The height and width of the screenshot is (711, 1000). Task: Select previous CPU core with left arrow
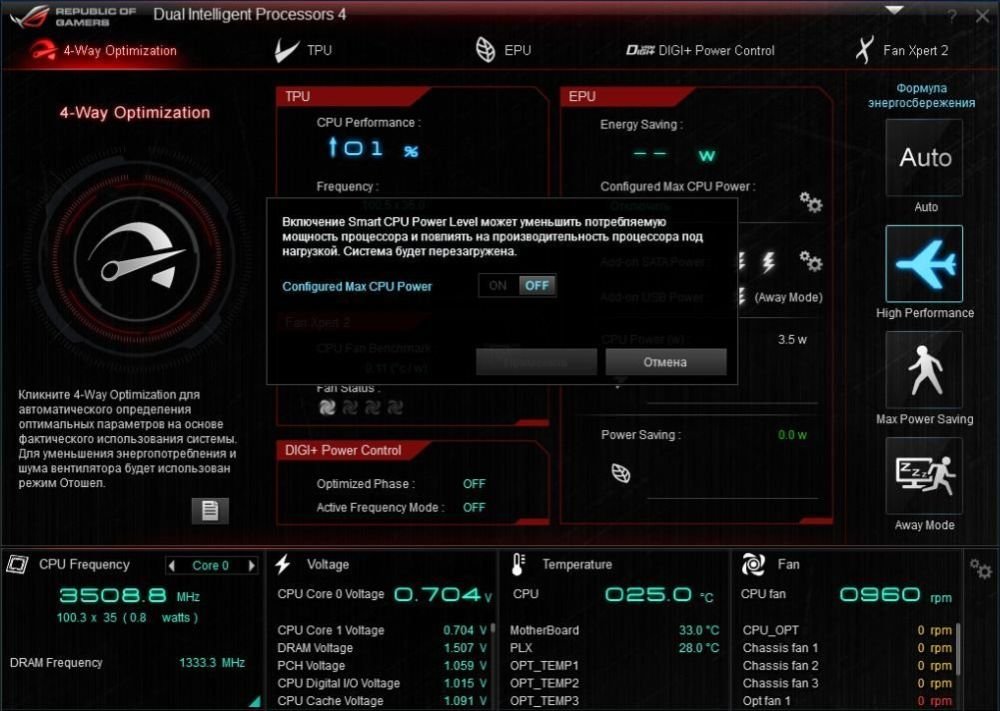[x=171, y=565]
